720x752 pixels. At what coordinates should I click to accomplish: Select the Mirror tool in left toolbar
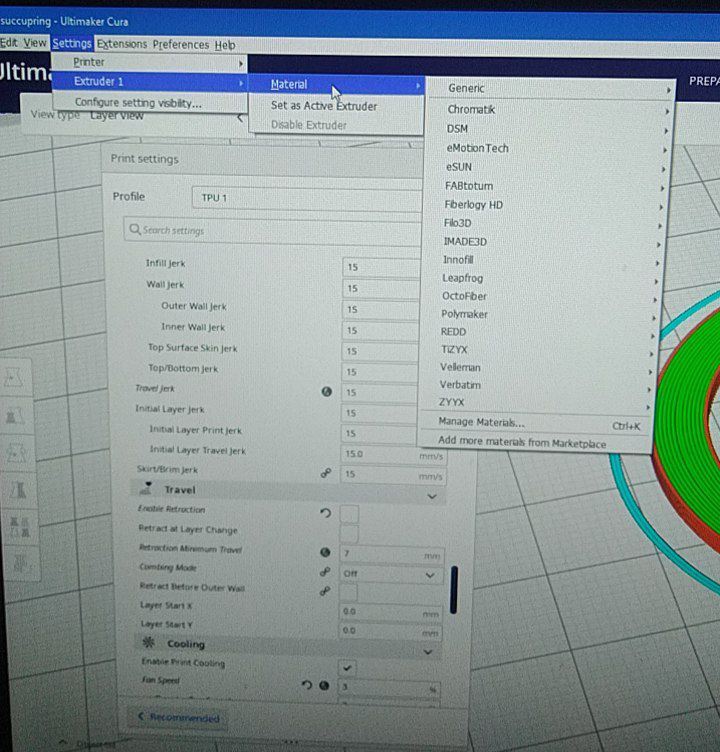click(x=18, y=490)
